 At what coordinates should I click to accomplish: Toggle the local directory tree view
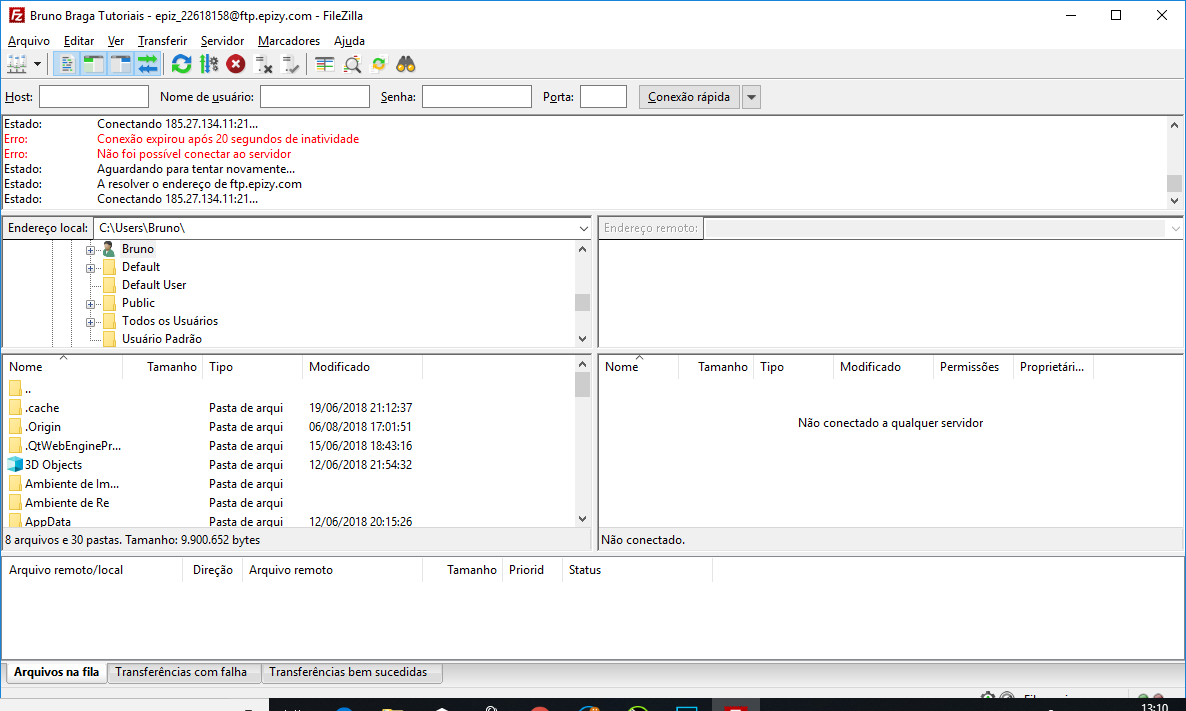point(92,63)
